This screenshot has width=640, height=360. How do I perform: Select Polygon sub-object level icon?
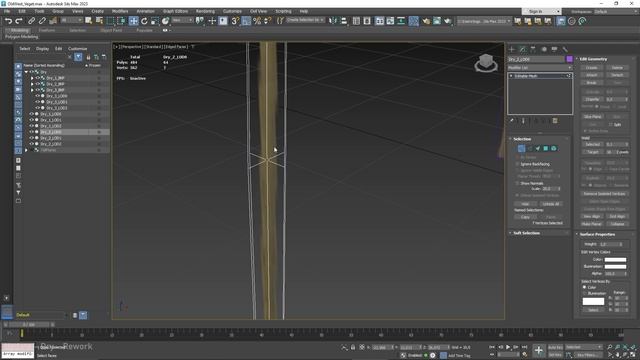click(545, 149)
